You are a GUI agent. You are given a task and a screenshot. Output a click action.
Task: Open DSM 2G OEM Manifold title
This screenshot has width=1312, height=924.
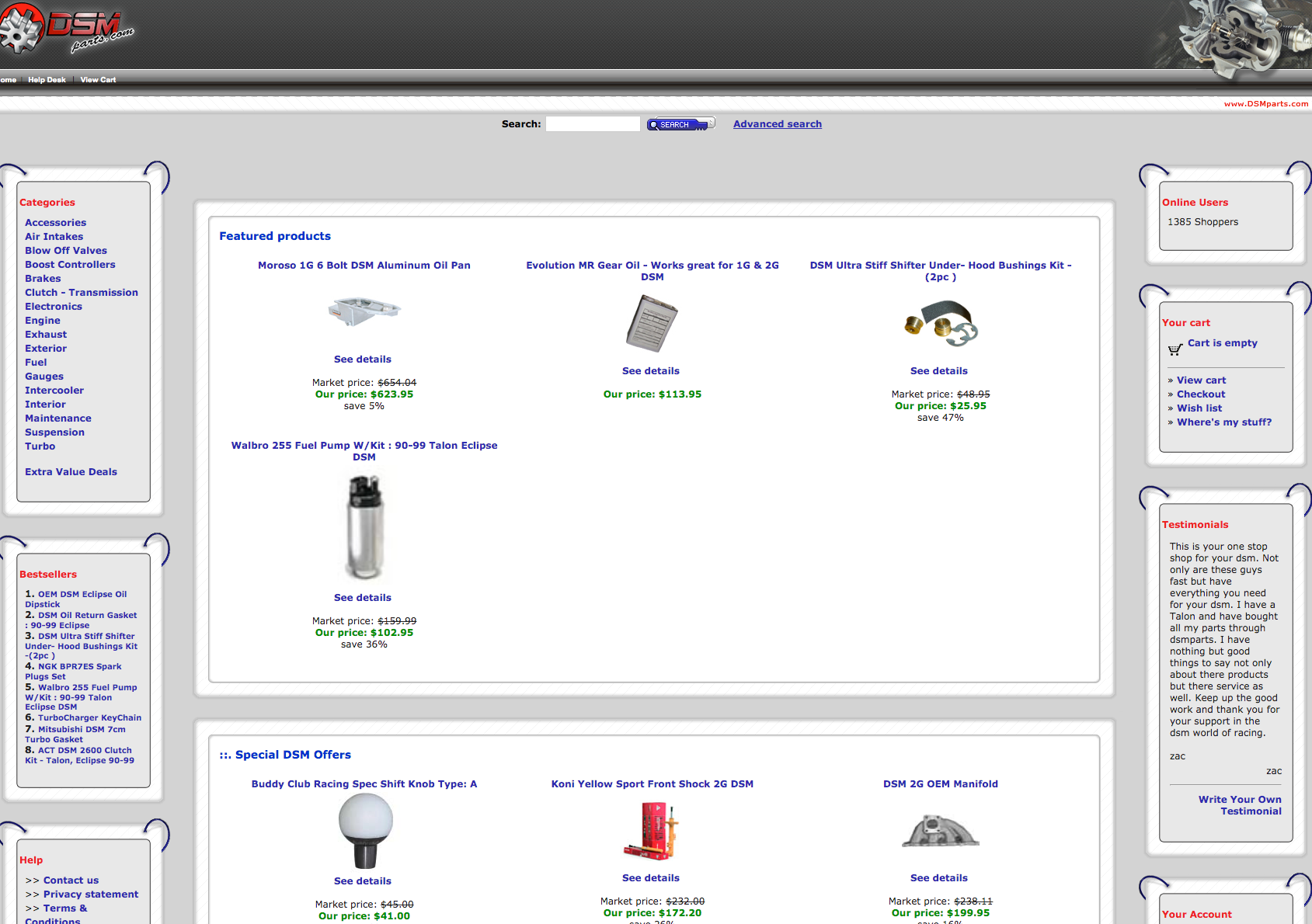(x=941, y=784)
